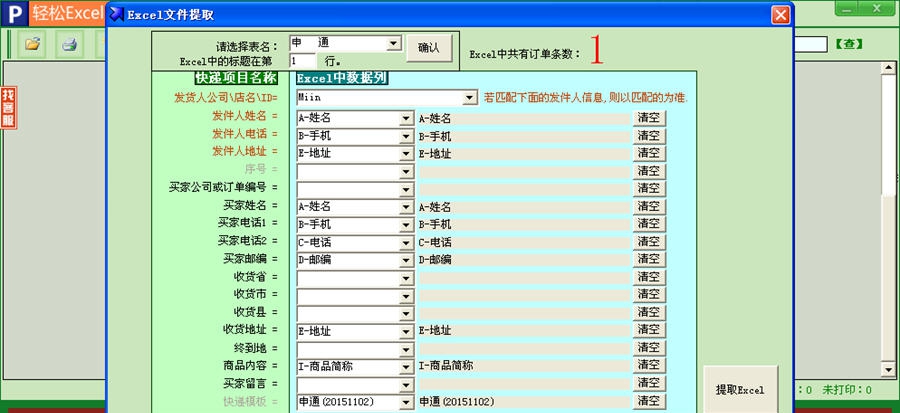
Task: Click 清空 on the 收货市 row
Action: click(649, 295)
